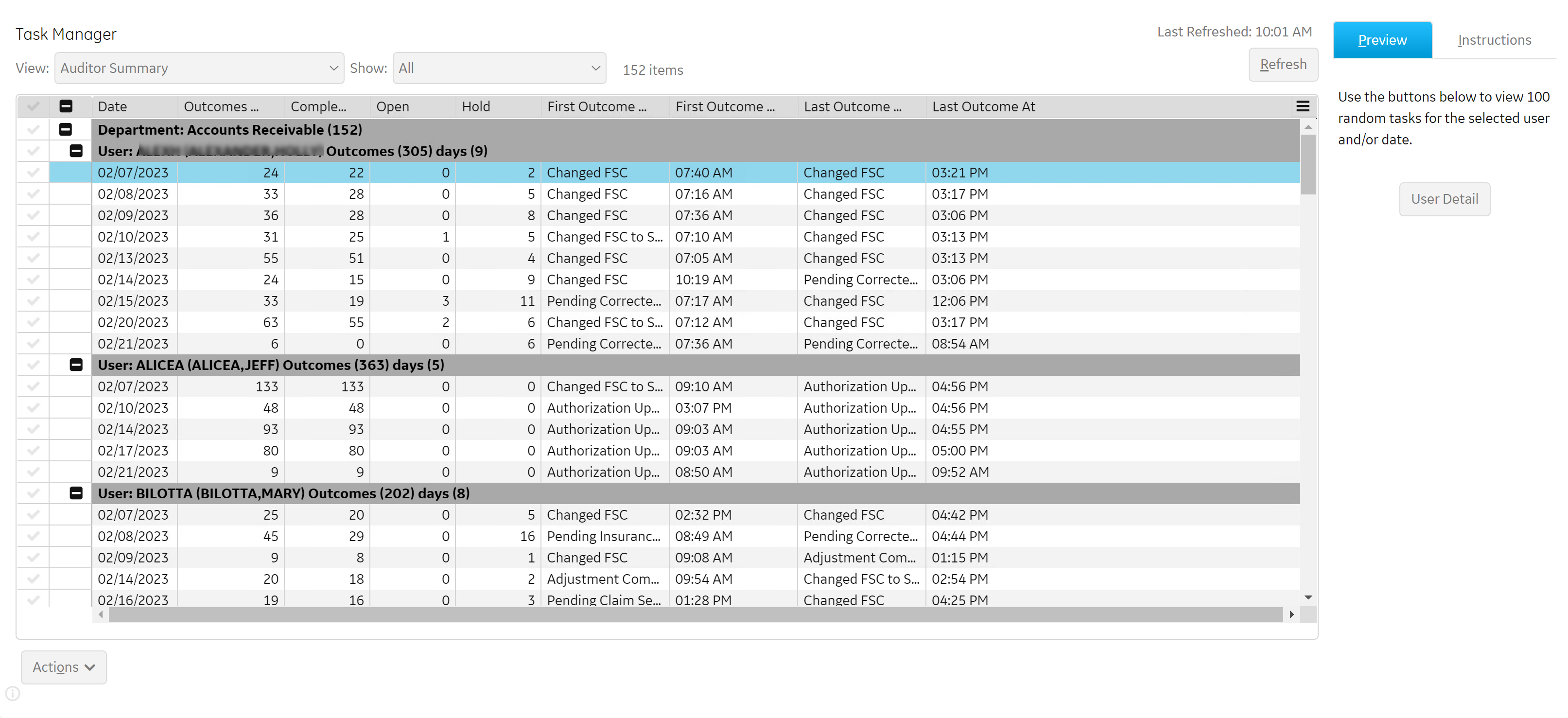Tick the checkmark on the 02/17/2023 row with 80 outcomes
Screen dimensions: 1568x718
coord(33,451)
